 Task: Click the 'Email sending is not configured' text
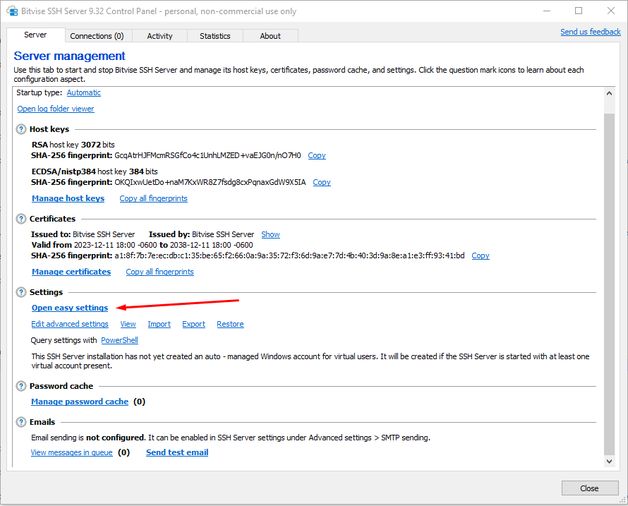click(x=88, y=438)
